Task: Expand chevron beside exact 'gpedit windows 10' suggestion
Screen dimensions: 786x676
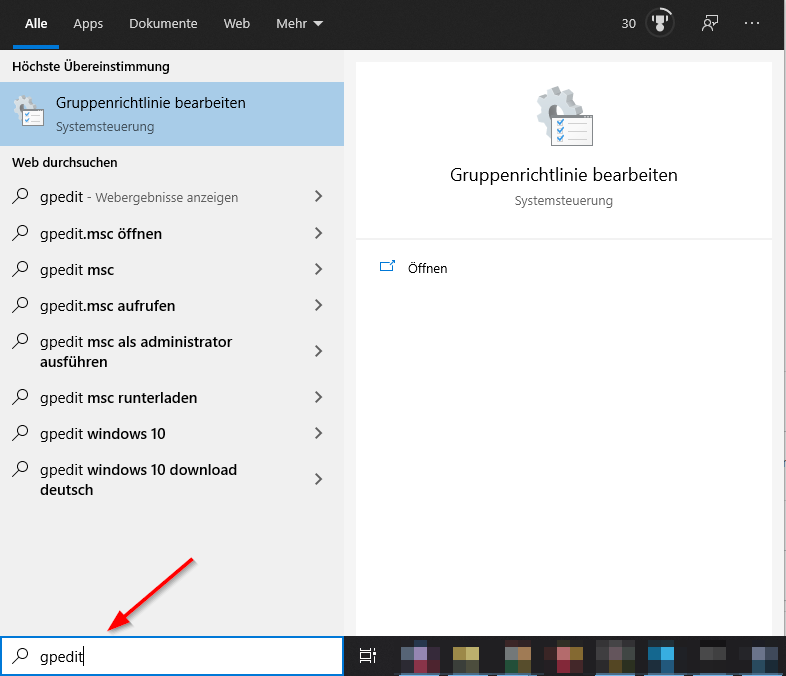Action: [318, 433]
